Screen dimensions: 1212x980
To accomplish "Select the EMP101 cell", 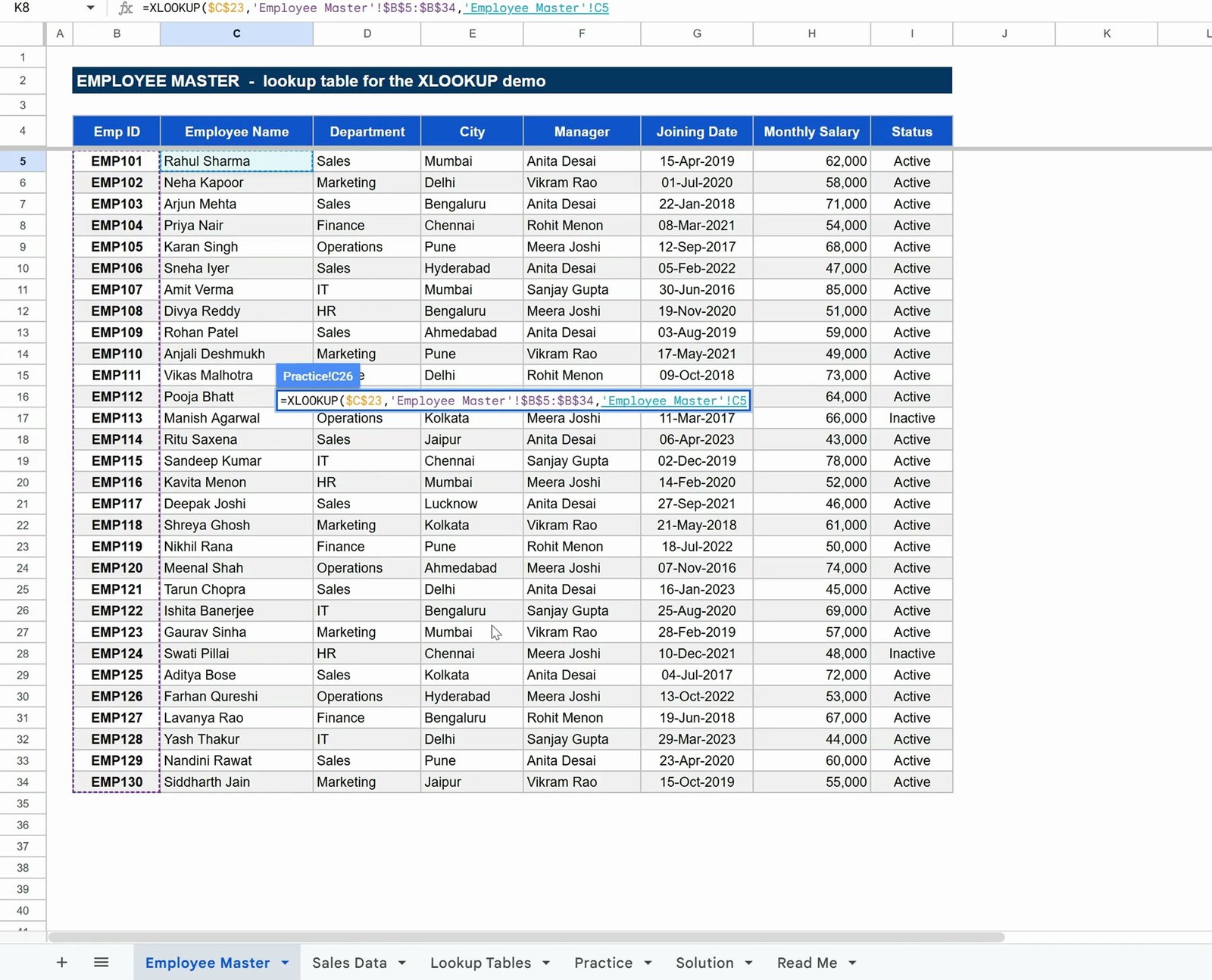I will tap(117, 161).
